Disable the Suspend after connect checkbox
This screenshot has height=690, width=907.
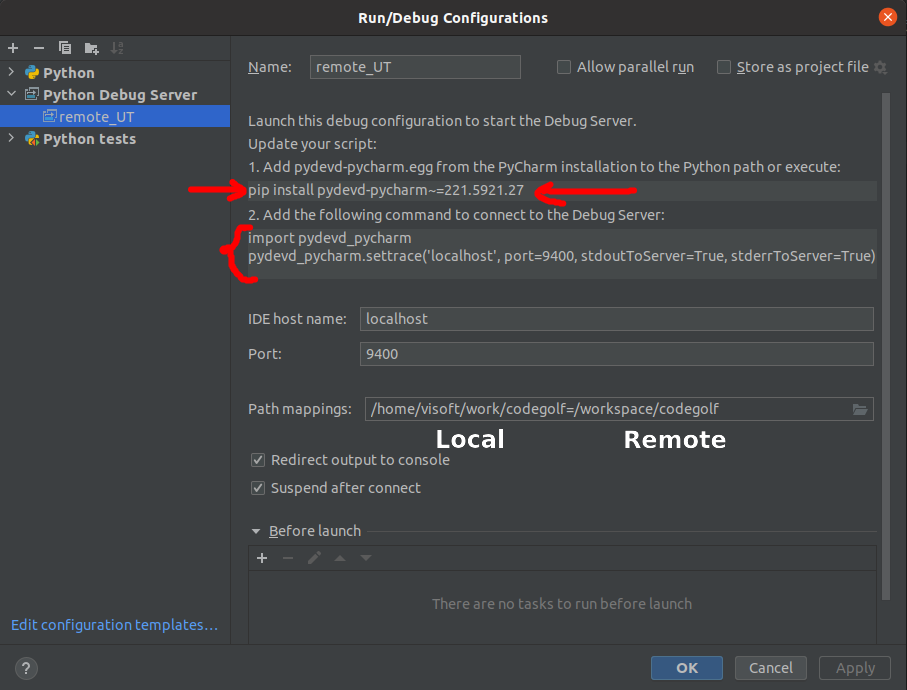[258, 488]
